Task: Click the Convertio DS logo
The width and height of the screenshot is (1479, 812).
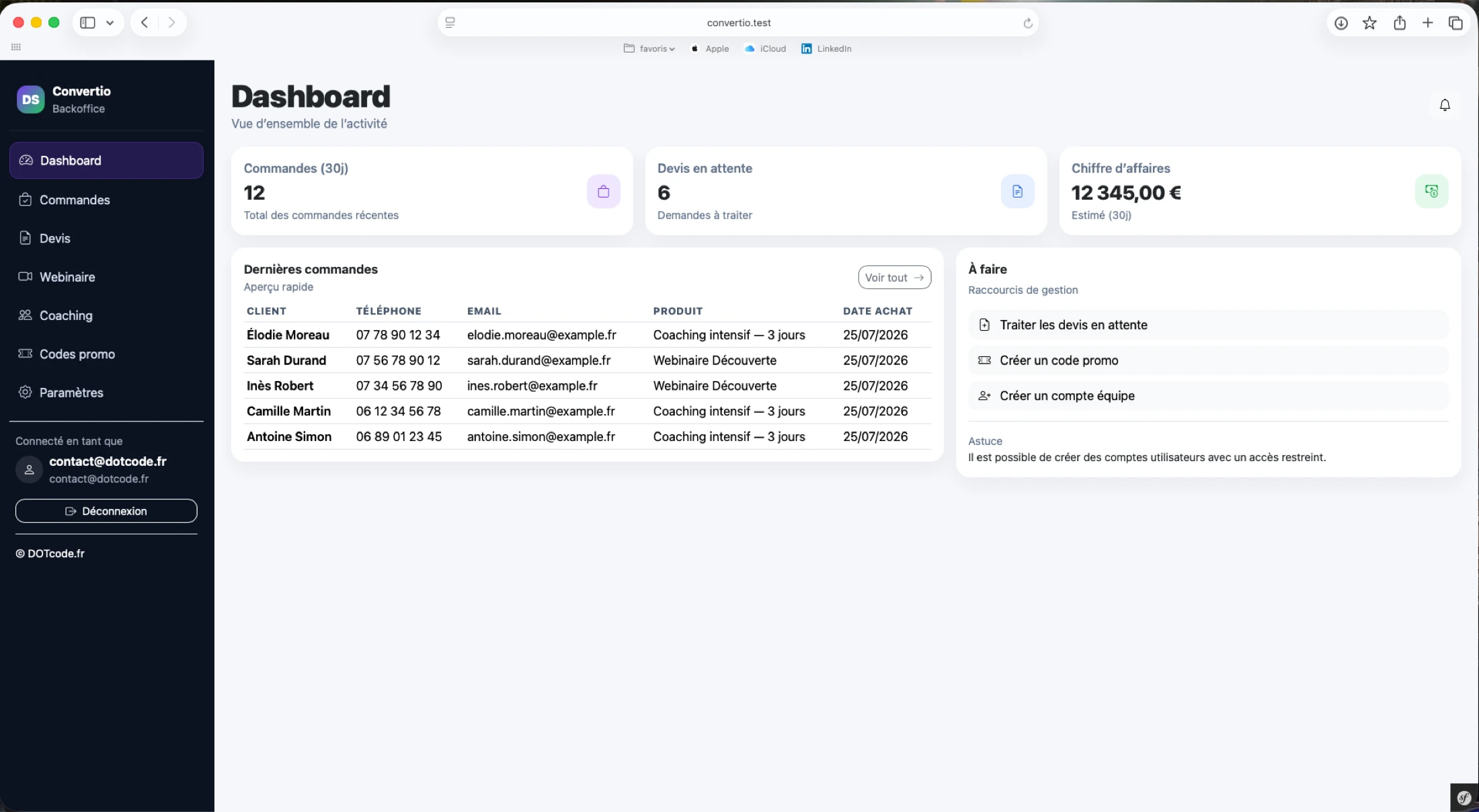Action: [x=30, y=99]
